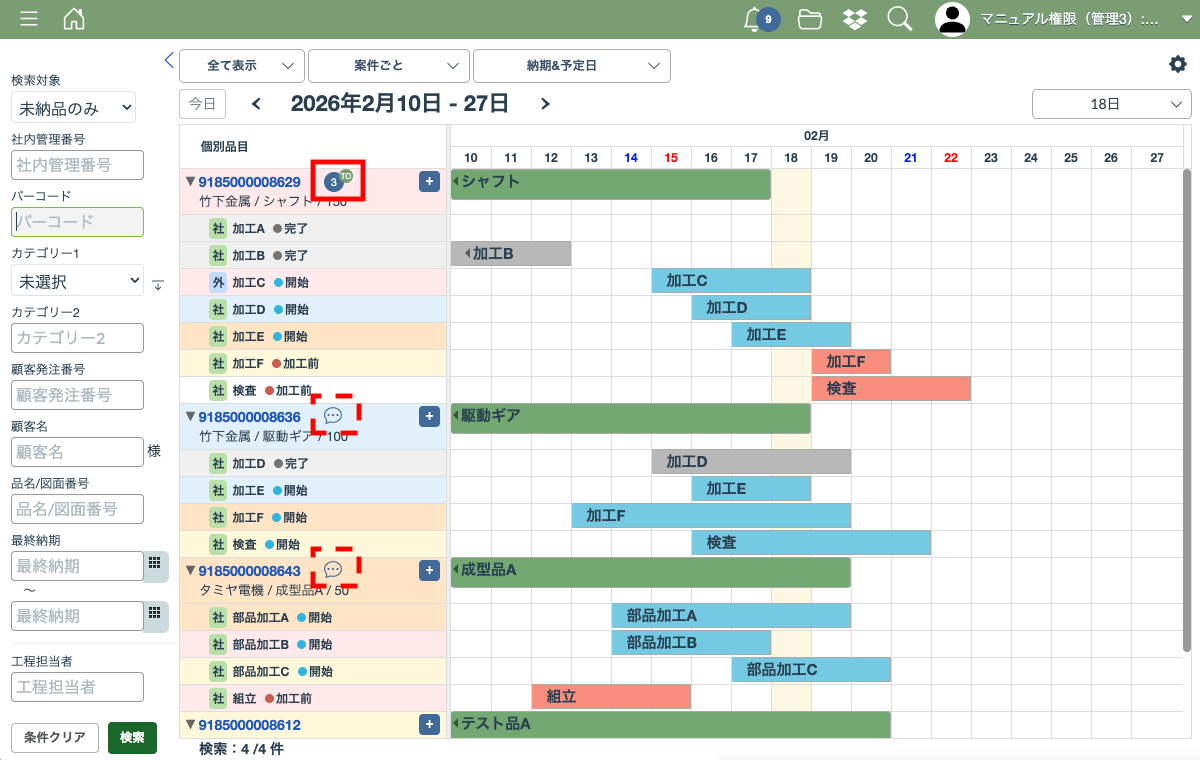Viewport: 1200px width, 760px height.
Task: Open the 納期&予定日 dropdown
Action: (x=571, y=65)
